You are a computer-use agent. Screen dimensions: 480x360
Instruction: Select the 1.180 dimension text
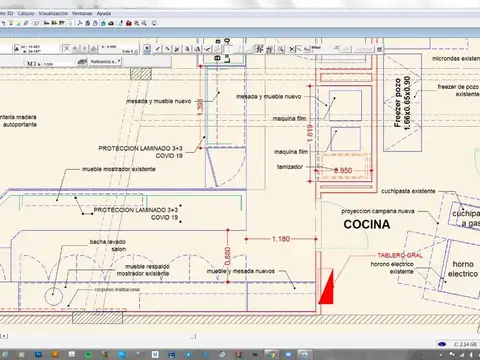pyautogui.click(x=281, y=239)
